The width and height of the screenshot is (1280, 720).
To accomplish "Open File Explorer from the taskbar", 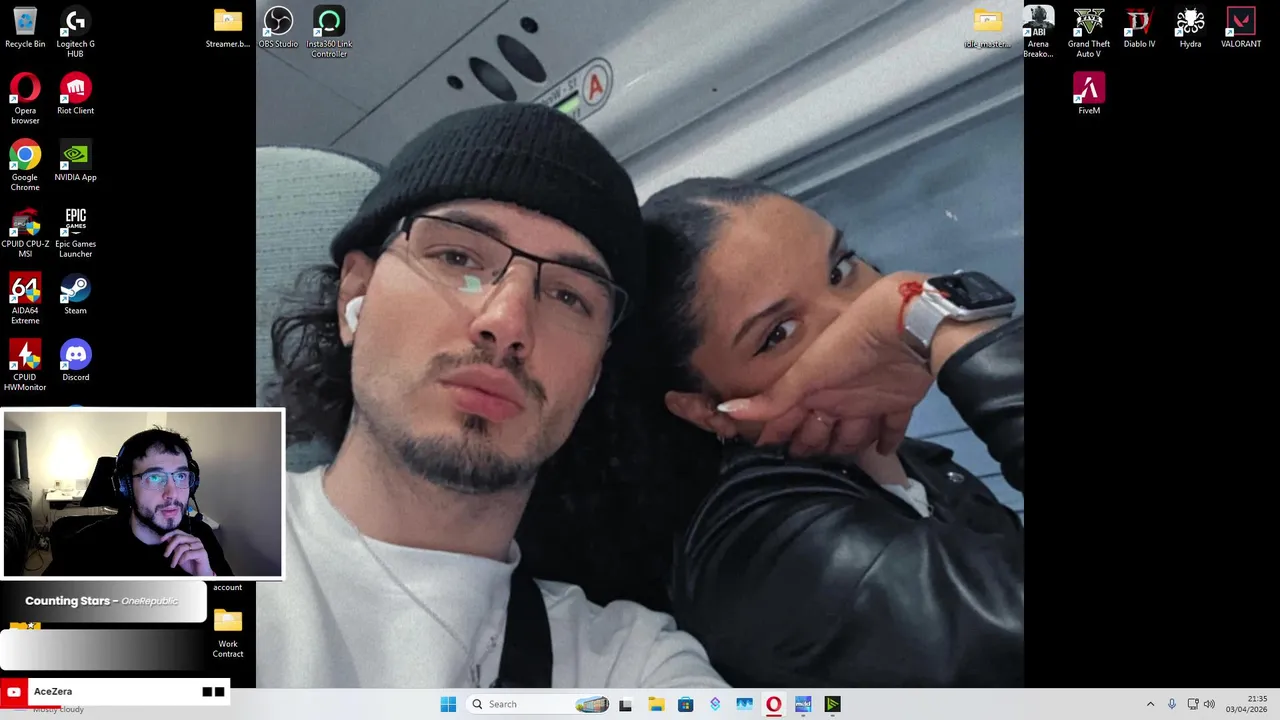I will tap(656, 704).
